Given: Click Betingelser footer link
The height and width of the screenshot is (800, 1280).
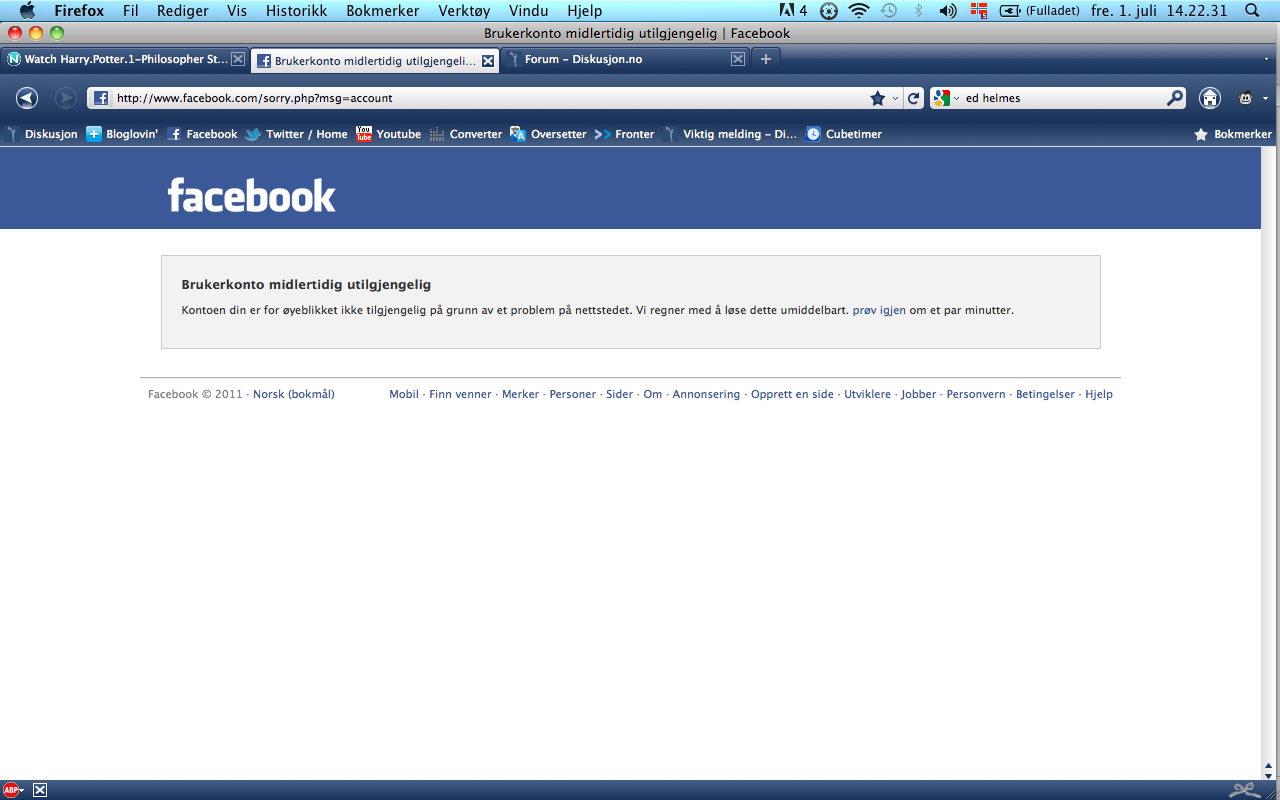Looking at the screenshot, I should 1045,394.
